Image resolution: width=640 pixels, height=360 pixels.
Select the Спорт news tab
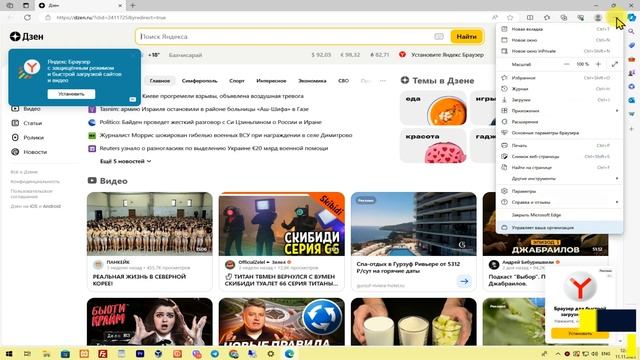coord(237,81)
